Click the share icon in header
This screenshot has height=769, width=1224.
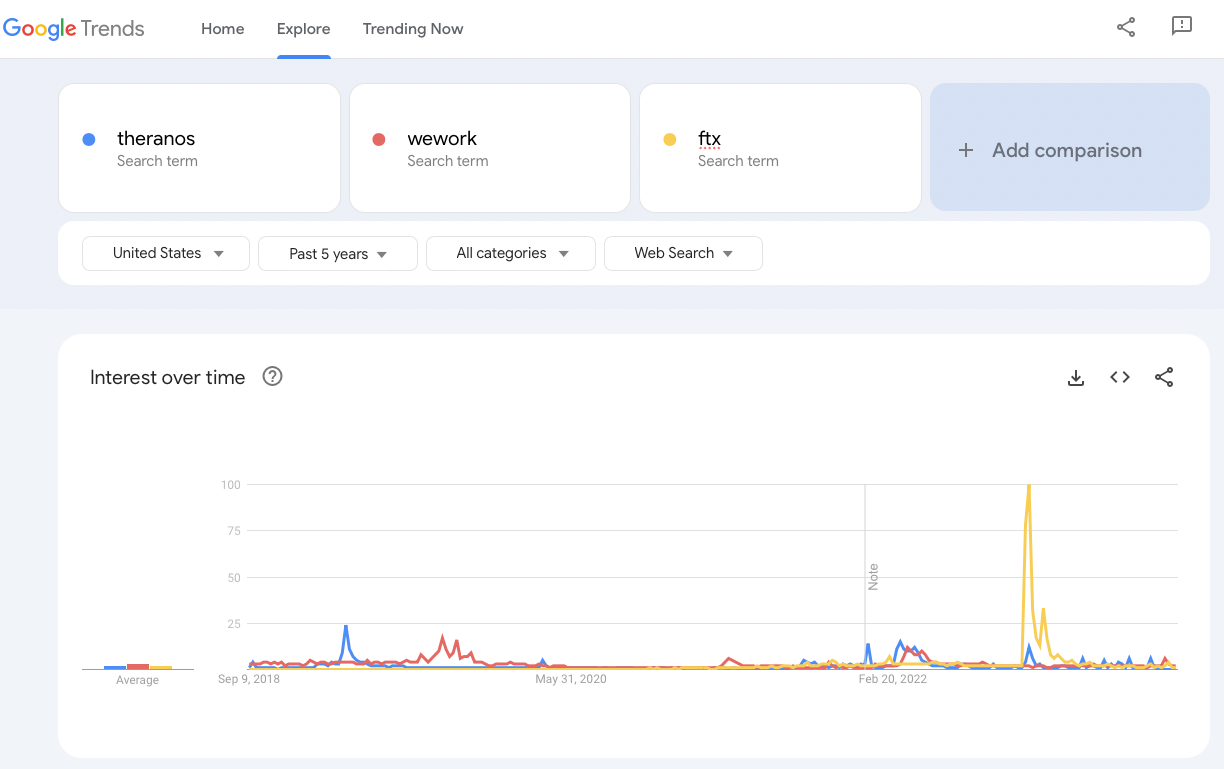pyautogui.click(x=1126, y=28)
